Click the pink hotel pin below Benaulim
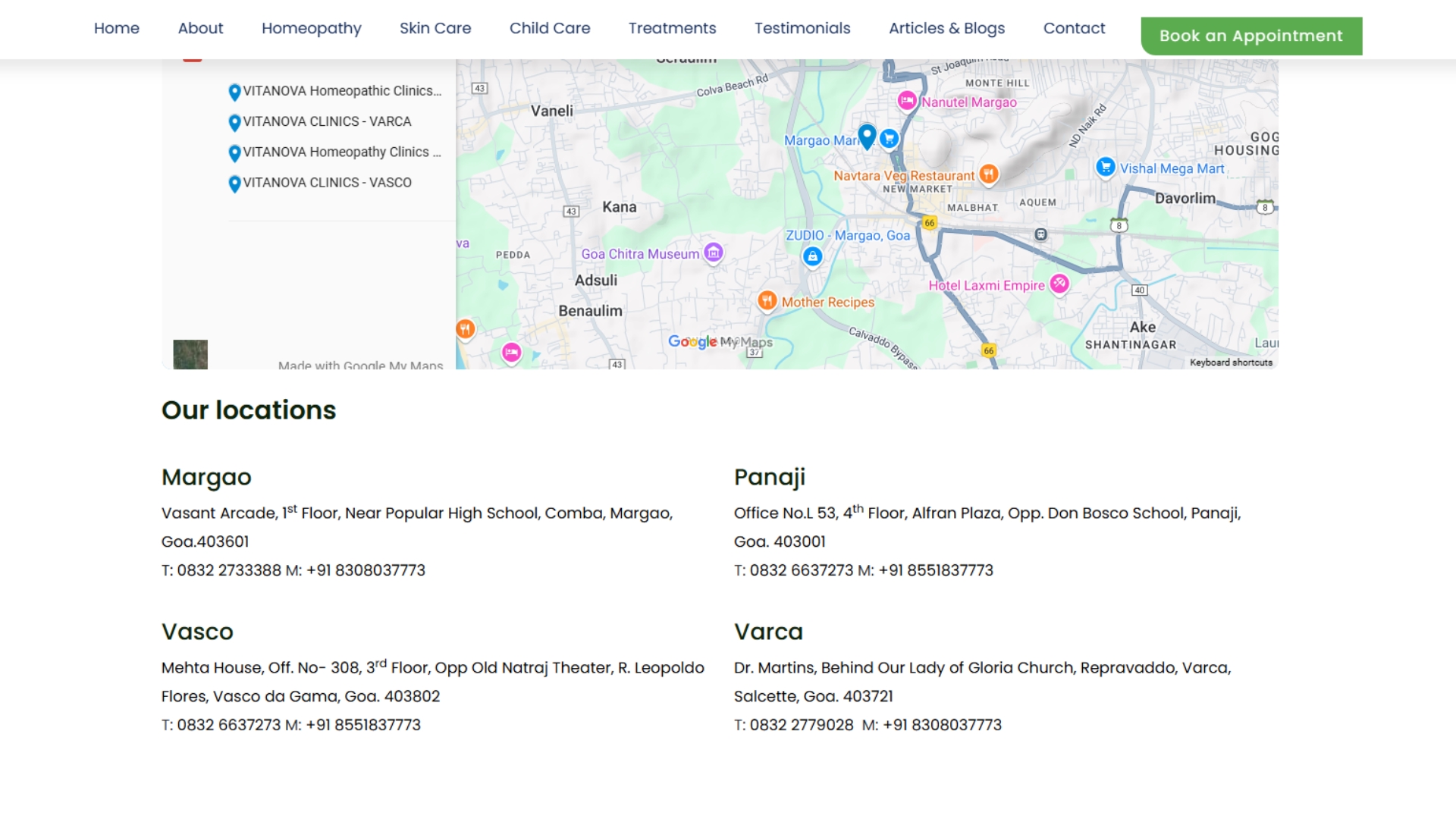Image resolution: width=1456 pixels, height=819 pixels. tap(512, 352)
